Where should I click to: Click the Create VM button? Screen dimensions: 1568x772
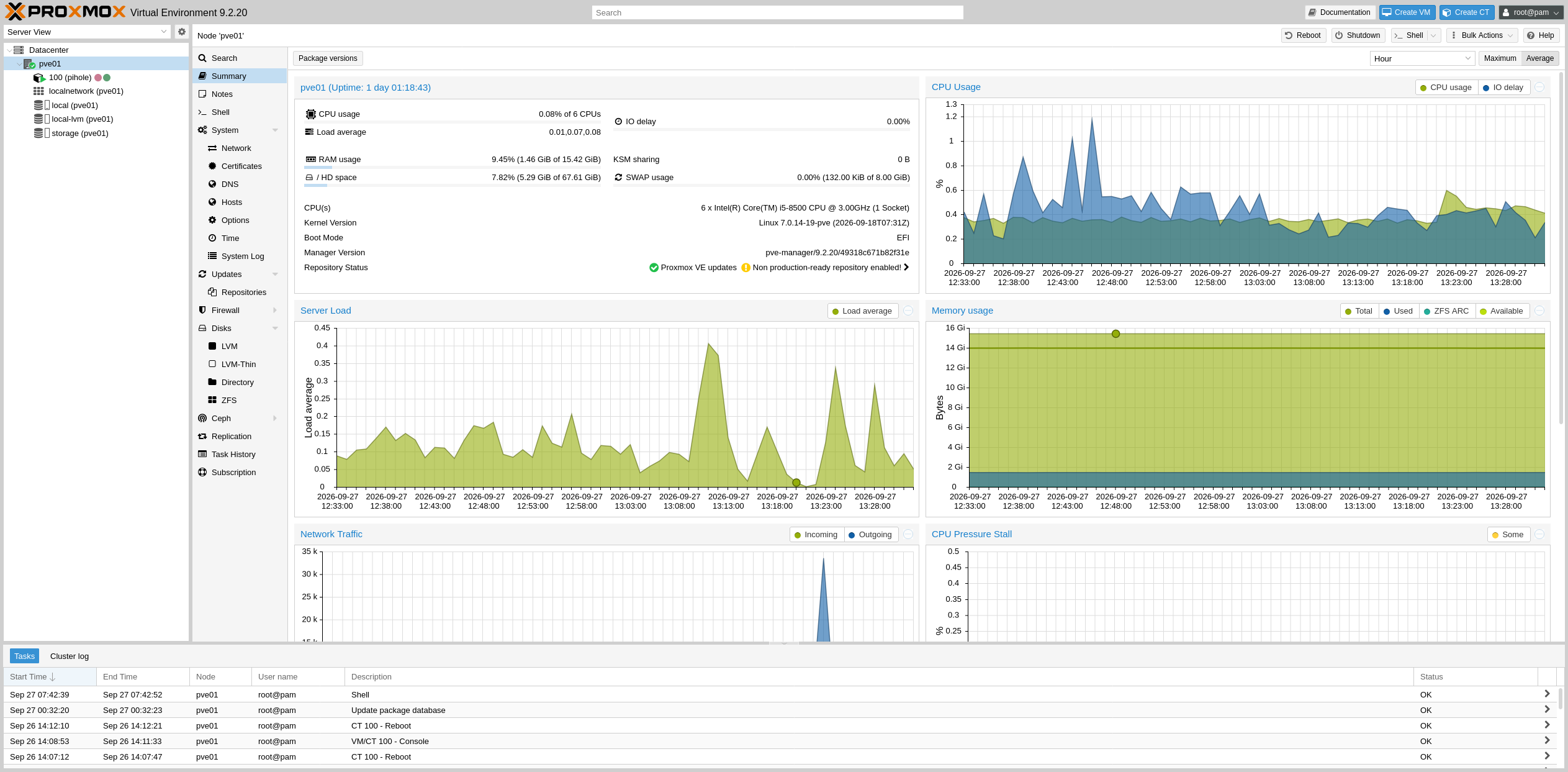[x=1407, y=12]
